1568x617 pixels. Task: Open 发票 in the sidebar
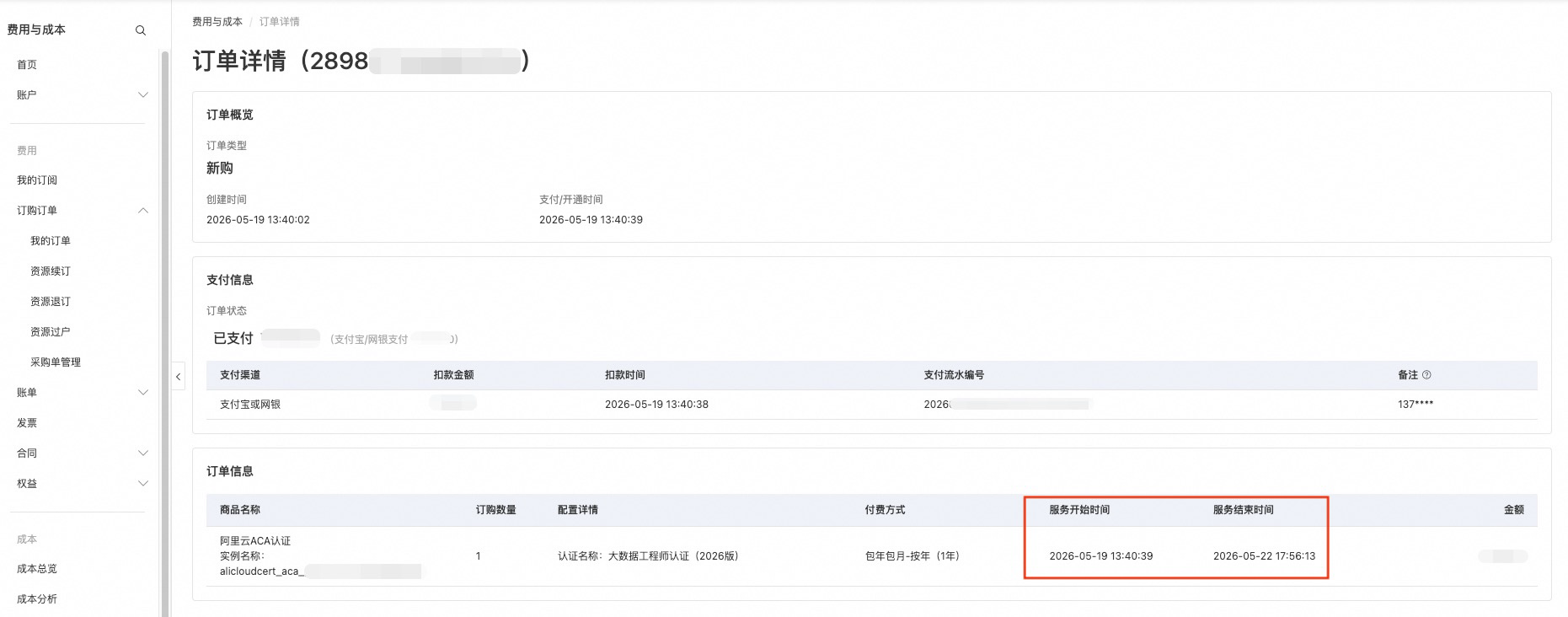(27, 423)
